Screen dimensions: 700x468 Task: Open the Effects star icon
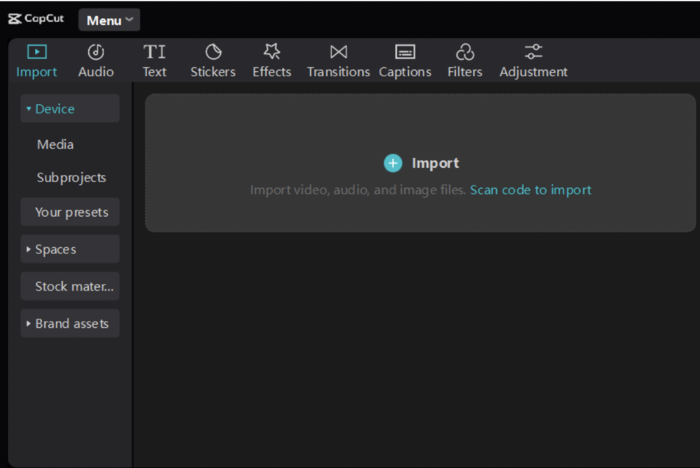pyautogui.click(x=271, y=52)
